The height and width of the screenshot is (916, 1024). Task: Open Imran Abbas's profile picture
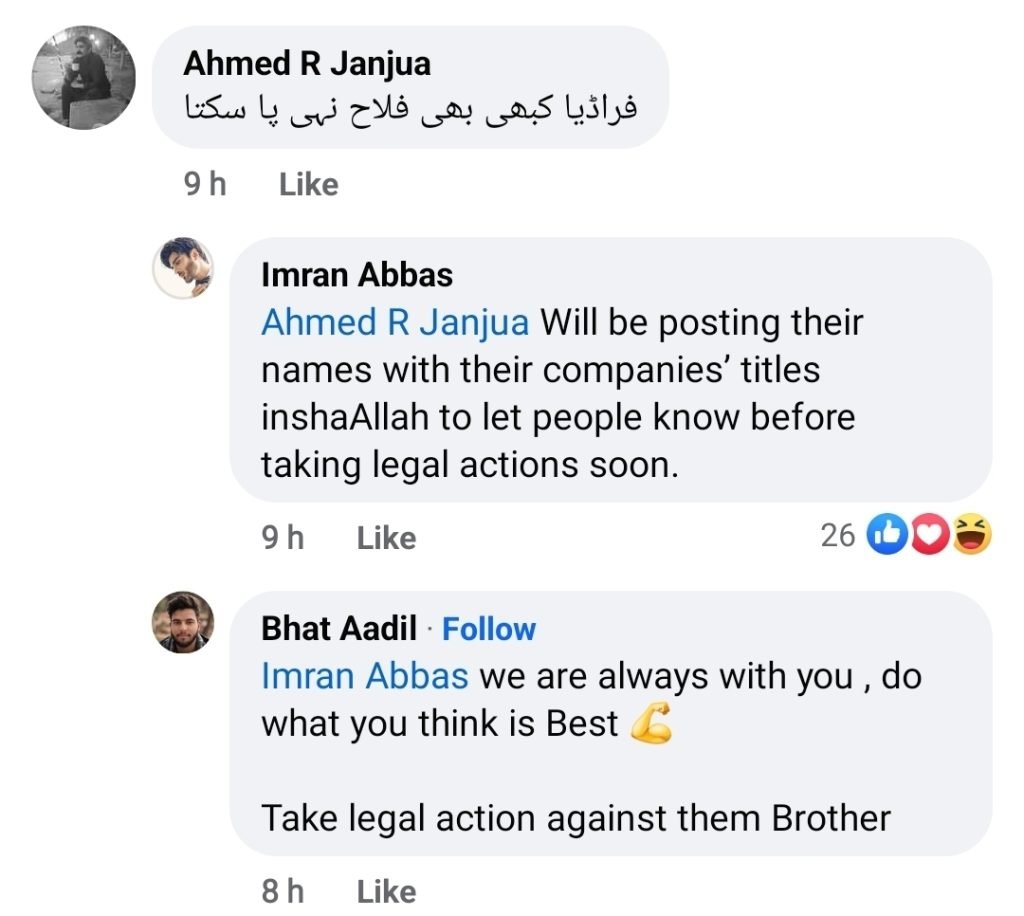pos(182,268)
